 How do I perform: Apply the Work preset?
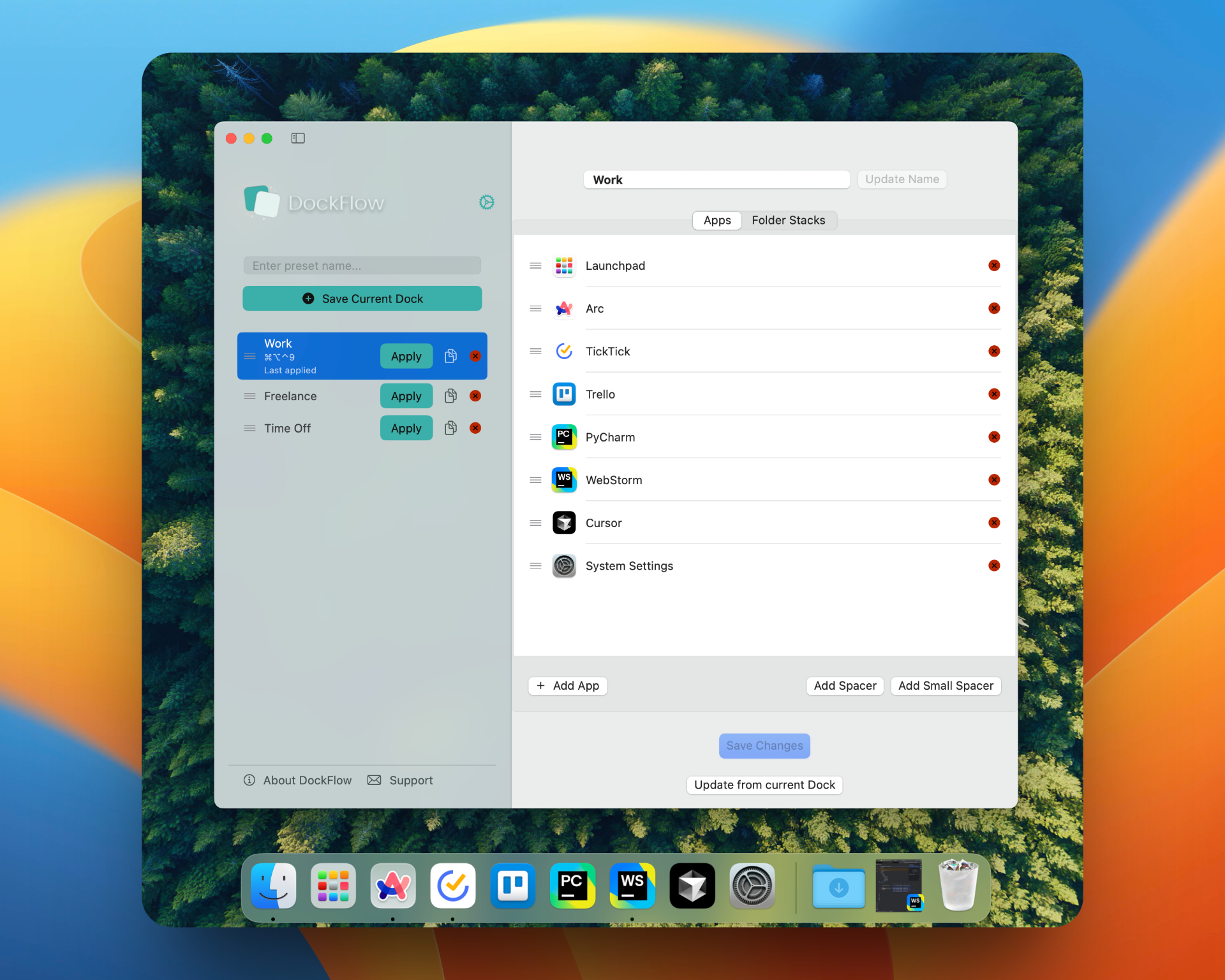406,356
